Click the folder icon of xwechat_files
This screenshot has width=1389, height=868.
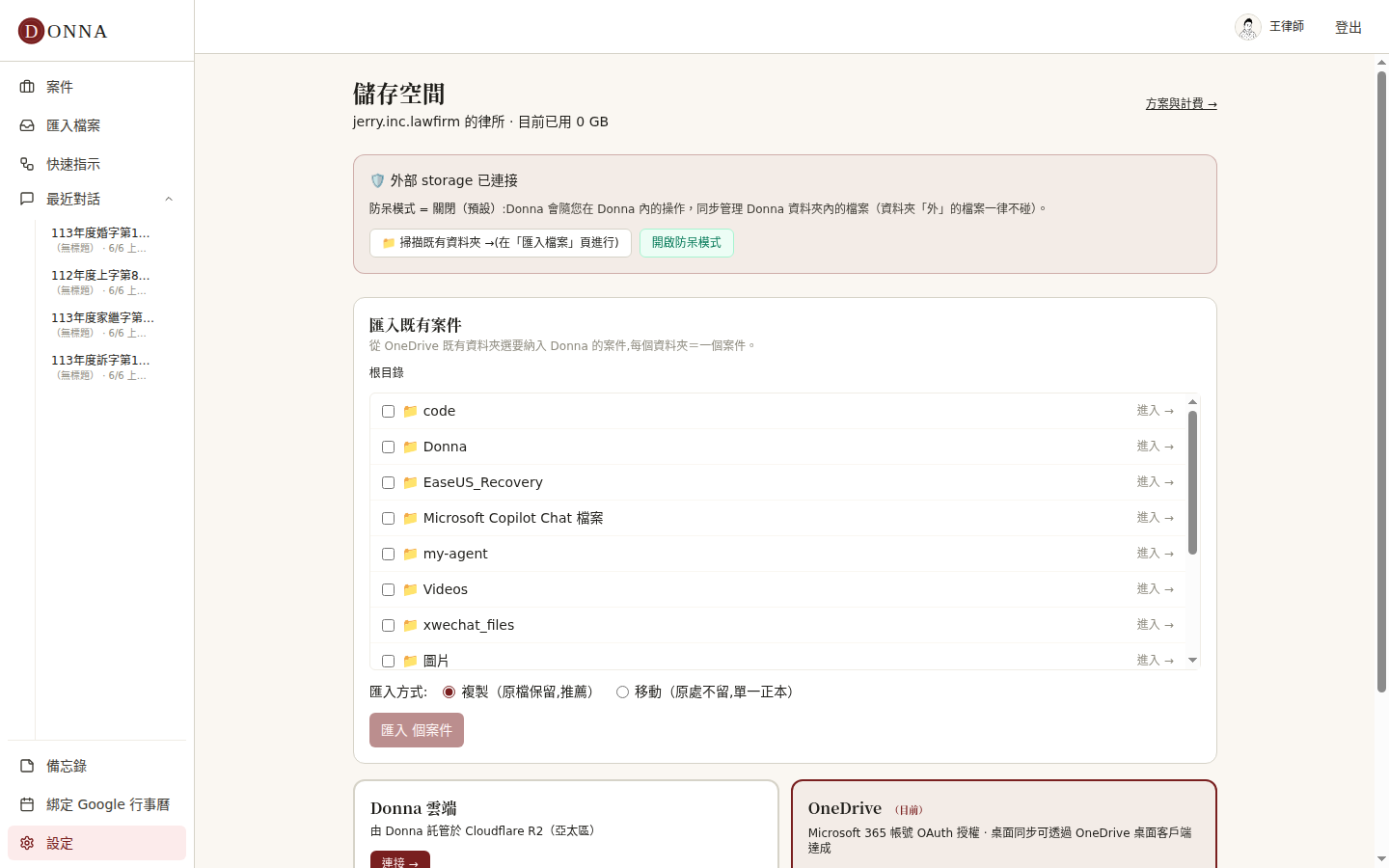click(410, 625)
